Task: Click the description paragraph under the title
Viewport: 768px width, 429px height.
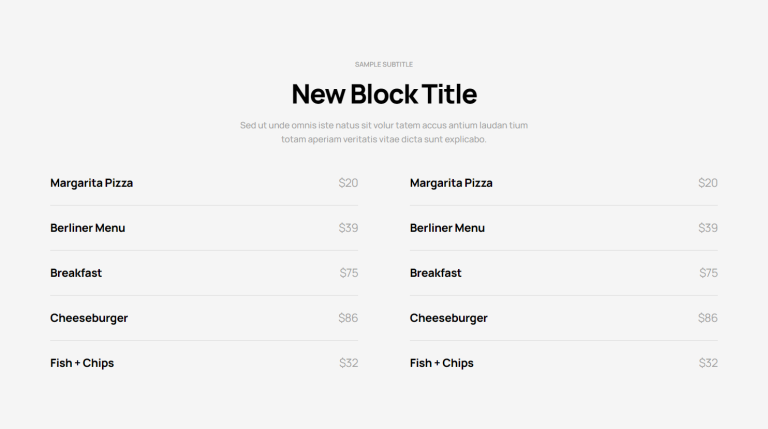Action: click(x=384, y=132)
